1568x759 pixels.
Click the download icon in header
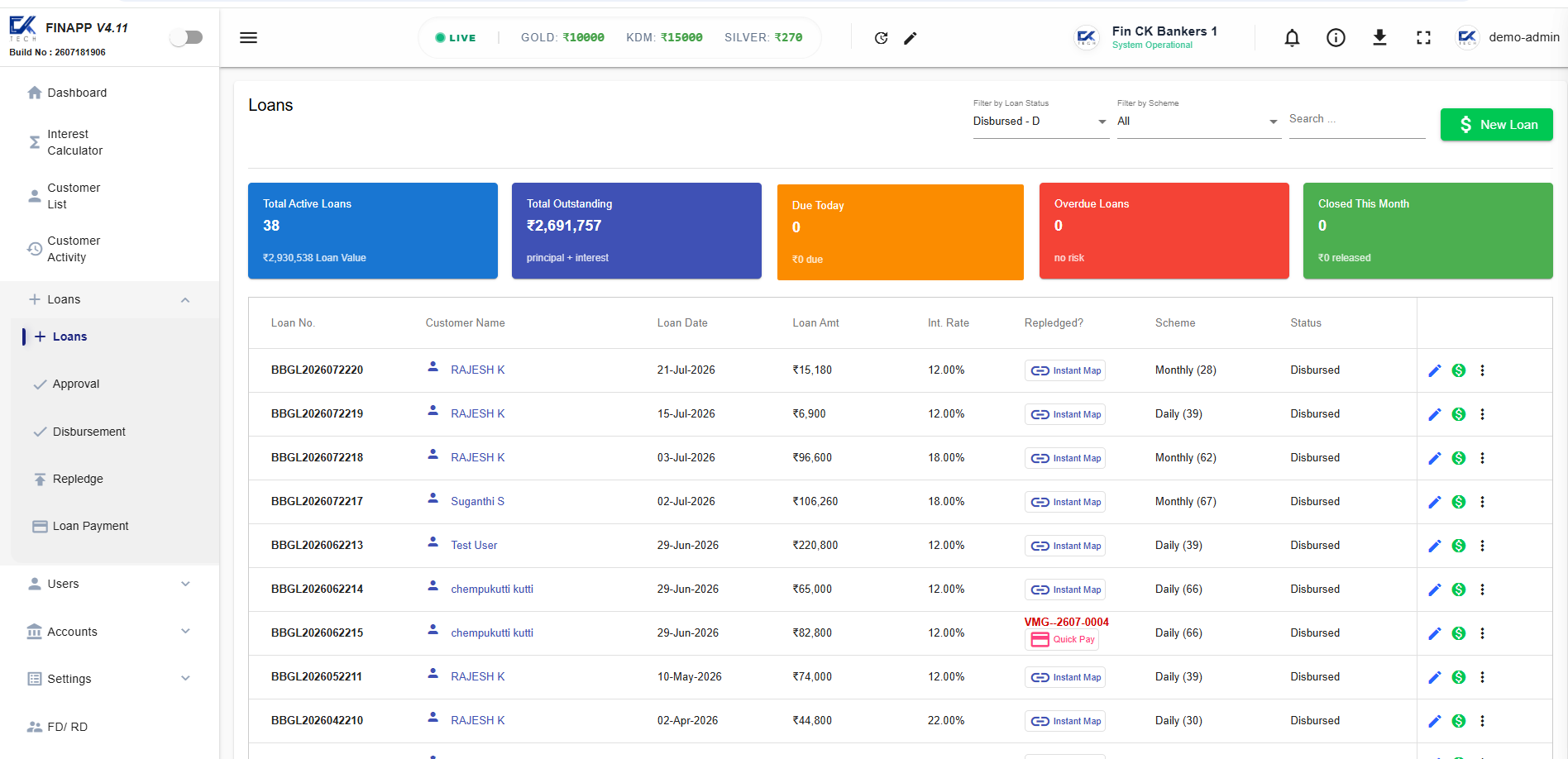point(1379,37)
